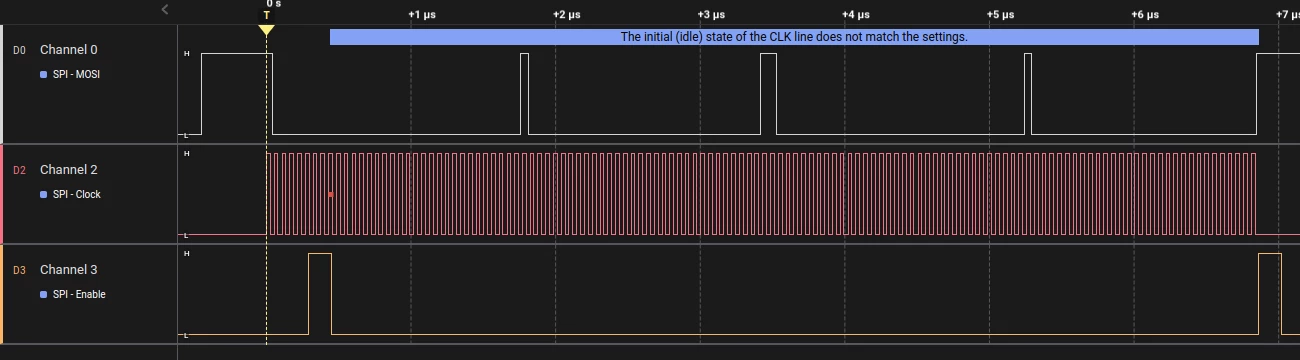Click the CLK idle state warning bar
1300x360 pixels.
(x=794, y=37)
